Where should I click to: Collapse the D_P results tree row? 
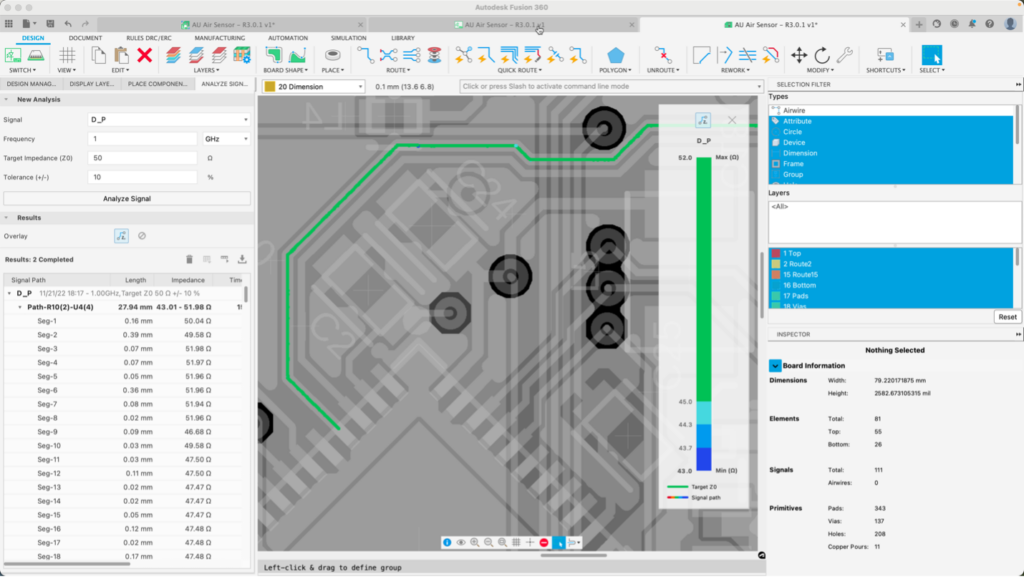click(9, 294)
